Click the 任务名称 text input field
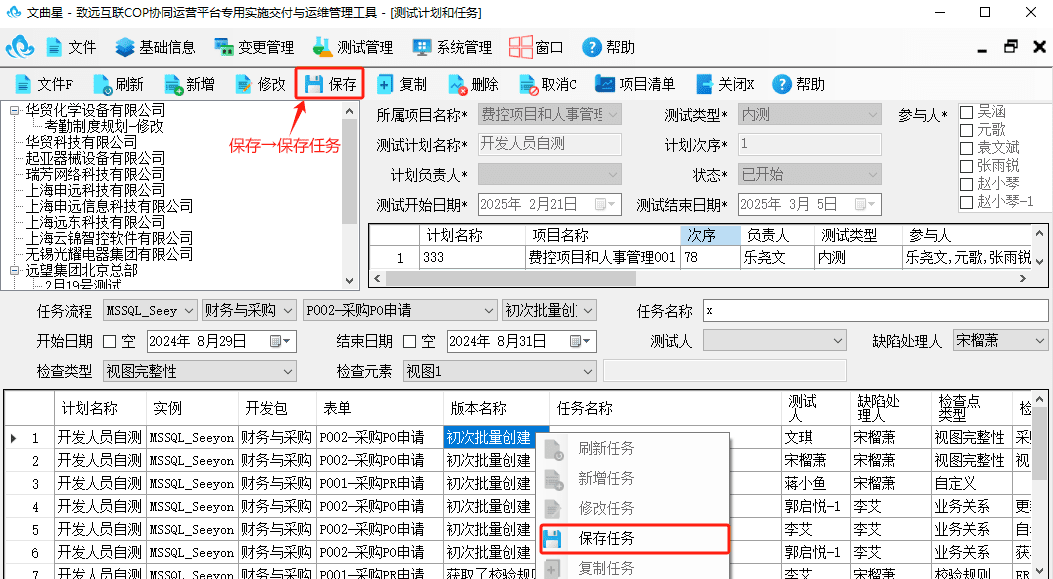Image resolution: width=1053 pixels, height=579 pixels. coord(874,311)
